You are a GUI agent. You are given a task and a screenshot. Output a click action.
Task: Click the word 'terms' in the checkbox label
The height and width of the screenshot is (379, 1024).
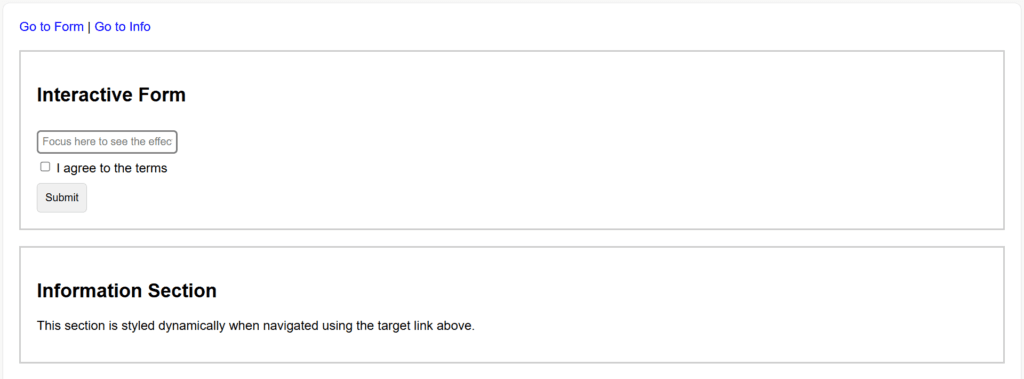point(151,169)
